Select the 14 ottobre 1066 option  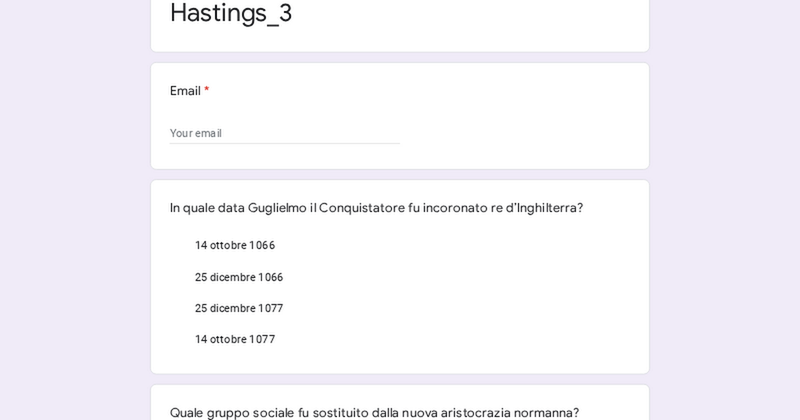coord(234,245)
